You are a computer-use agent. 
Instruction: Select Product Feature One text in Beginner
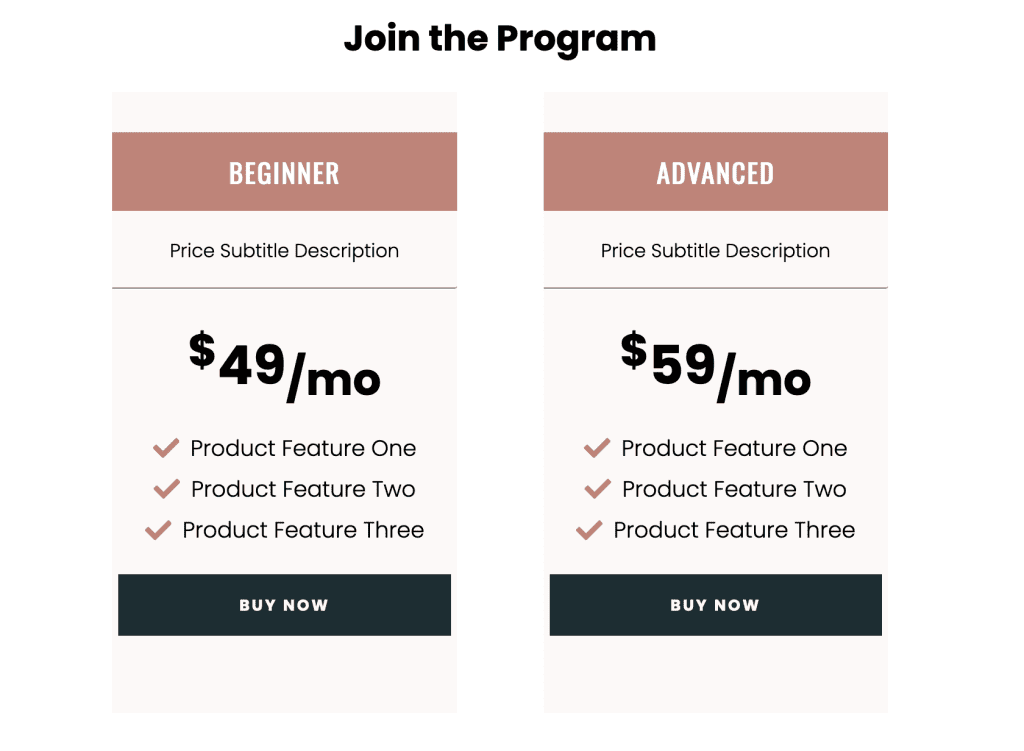[x=303, y=449]
